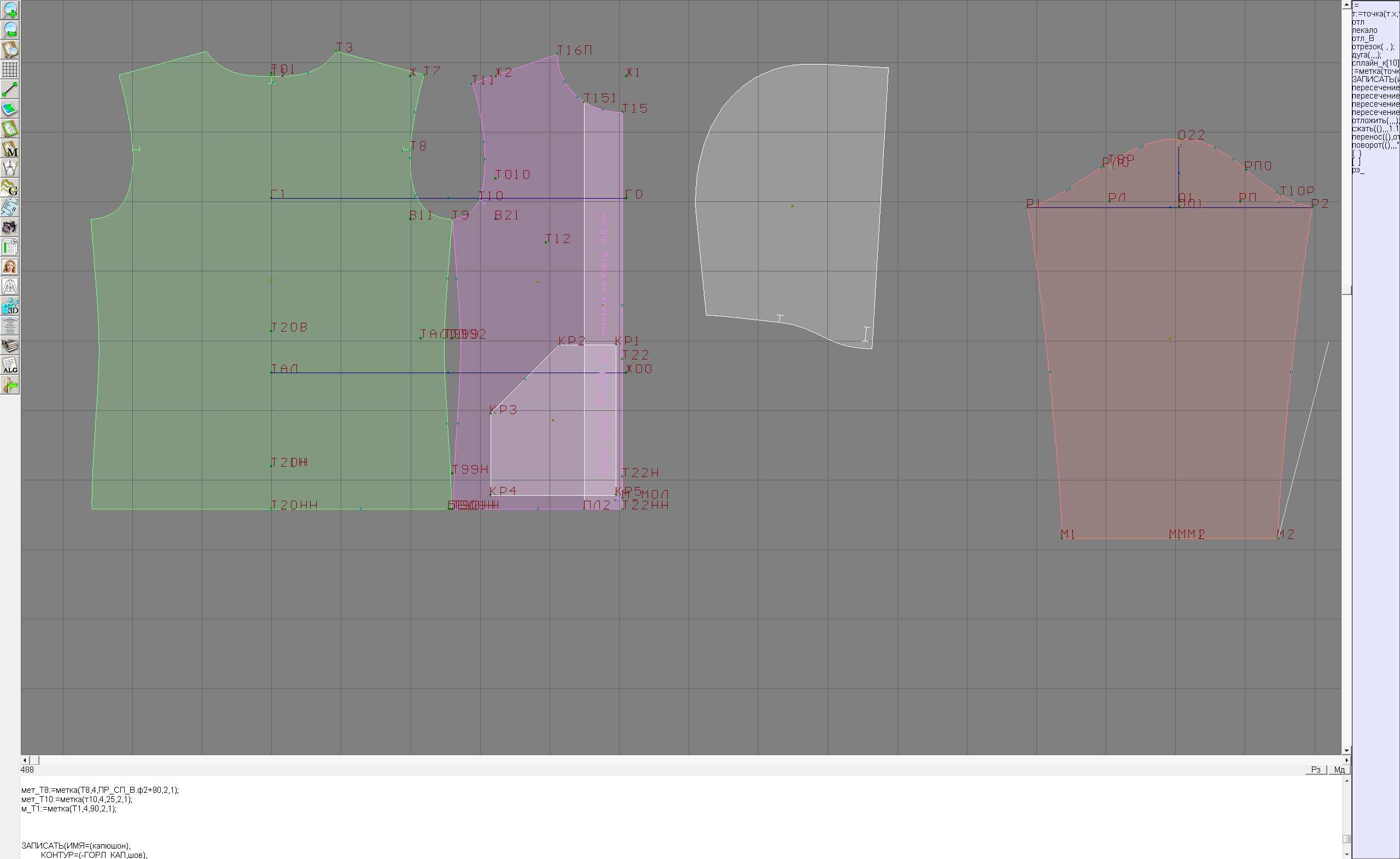Image resolution: width=1400 pixels, height=859 pixels.
Task: Open the ALG algorithm document icon
Action: 10,365
